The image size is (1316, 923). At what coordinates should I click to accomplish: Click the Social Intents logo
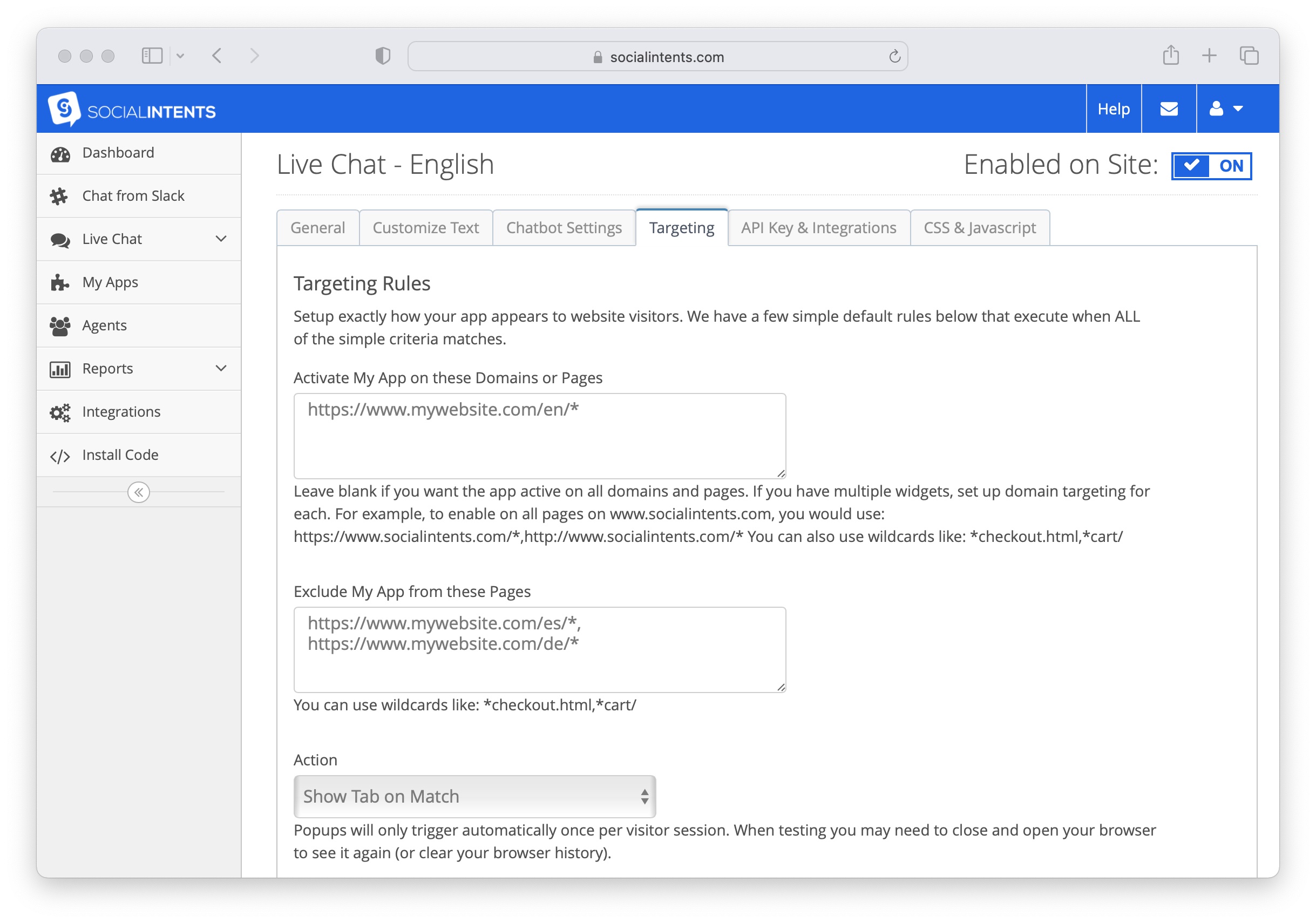click(x=132, y=109)
